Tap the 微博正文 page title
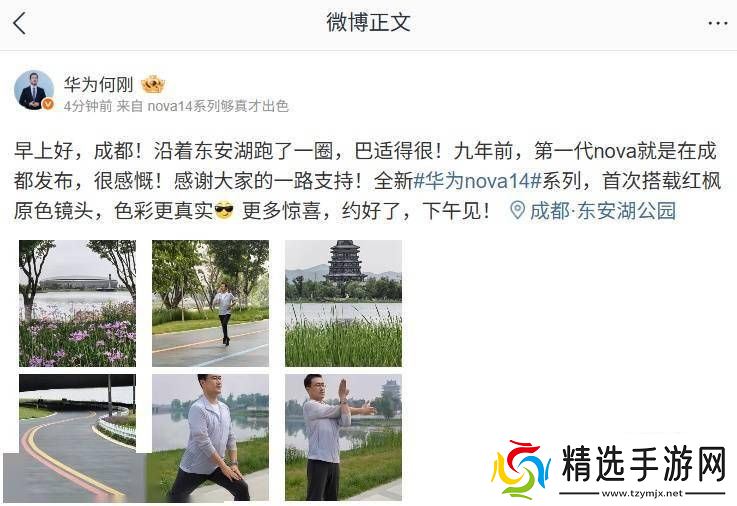Screen dimensions: 737x506 click(368, 23)
